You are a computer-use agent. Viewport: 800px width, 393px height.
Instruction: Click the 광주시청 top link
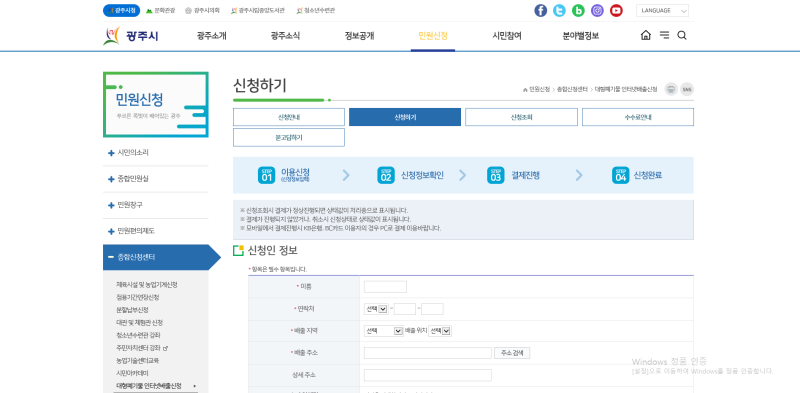(x=121, y=10)
